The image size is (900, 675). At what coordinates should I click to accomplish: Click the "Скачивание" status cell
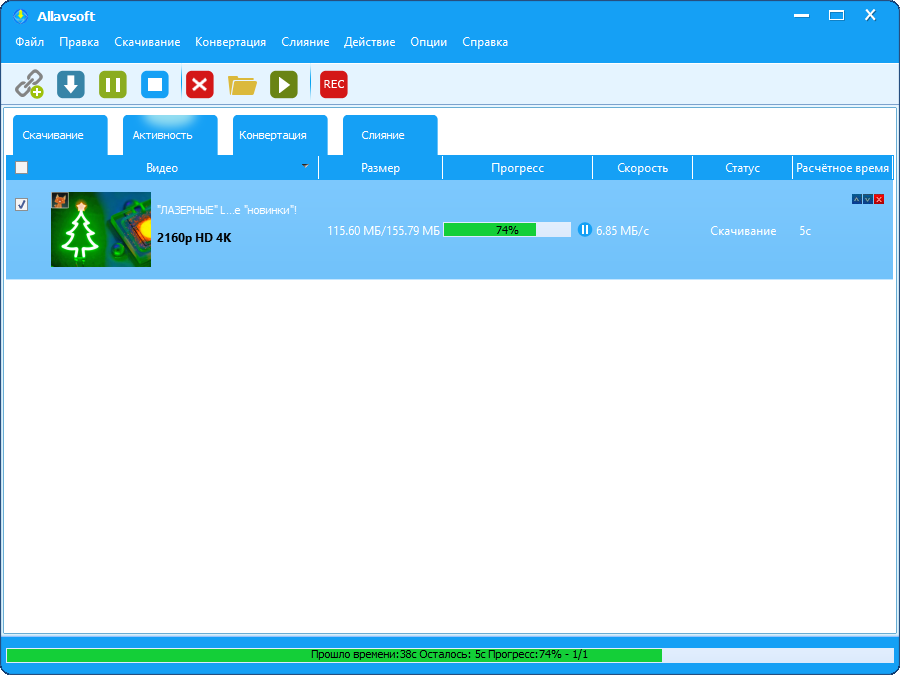coord(743,231)
